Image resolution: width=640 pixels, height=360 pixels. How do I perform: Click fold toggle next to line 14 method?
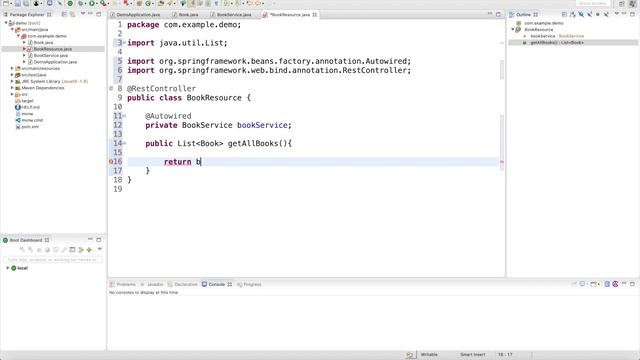click(124, 143)
